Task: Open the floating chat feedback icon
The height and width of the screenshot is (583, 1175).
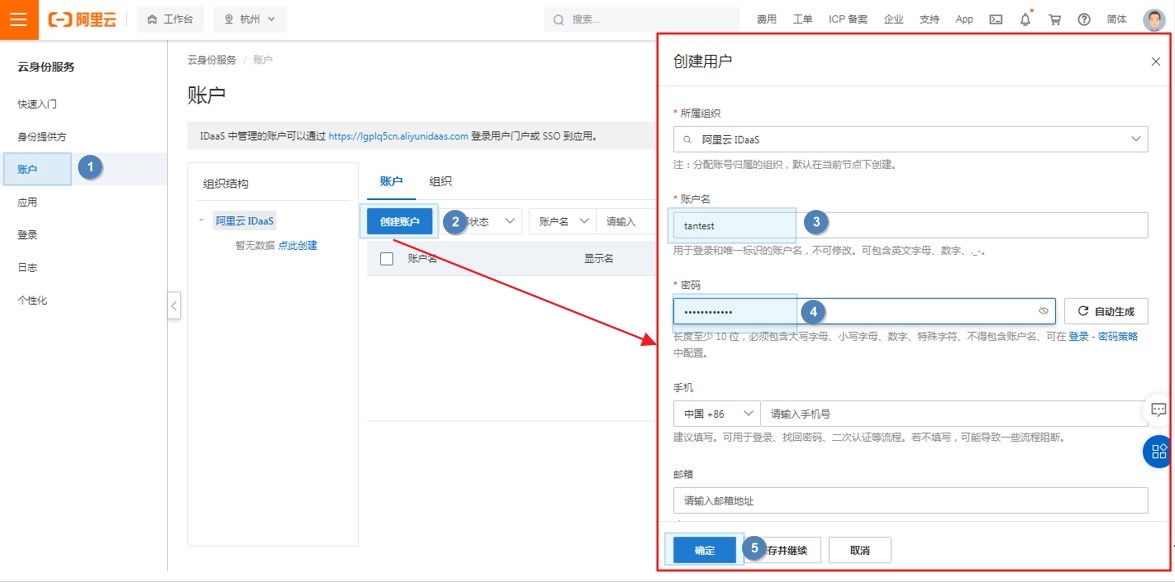Action: (x=1158, y=410)
